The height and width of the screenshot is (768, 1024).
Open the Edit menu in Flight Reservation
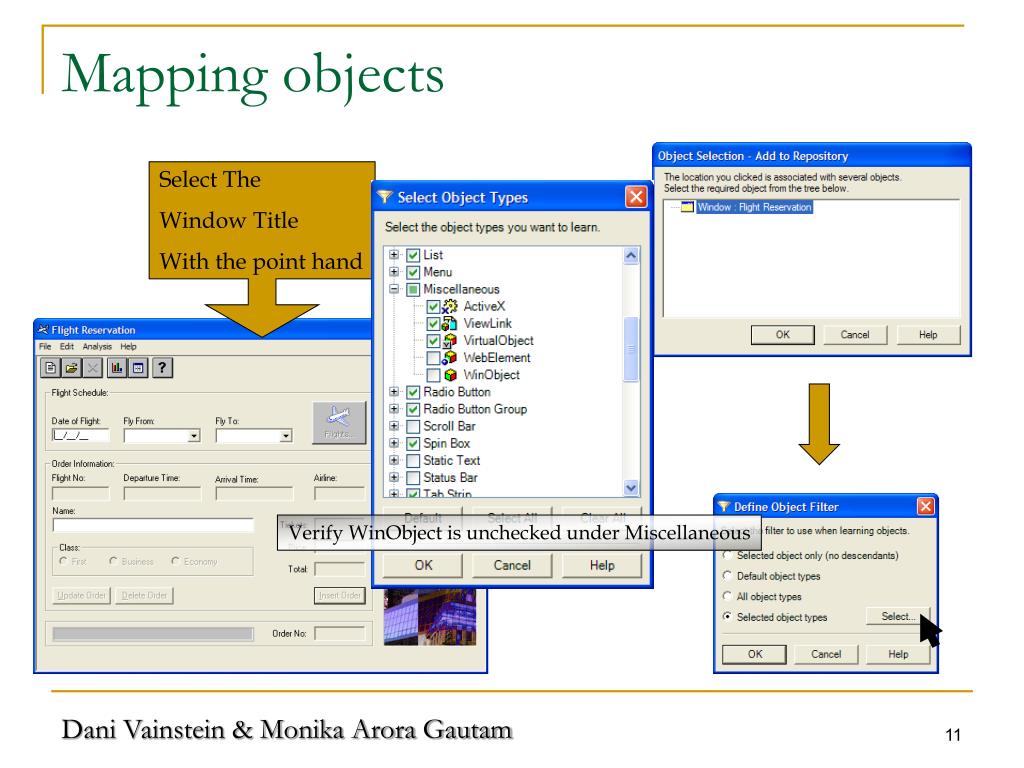coord(67,346)
